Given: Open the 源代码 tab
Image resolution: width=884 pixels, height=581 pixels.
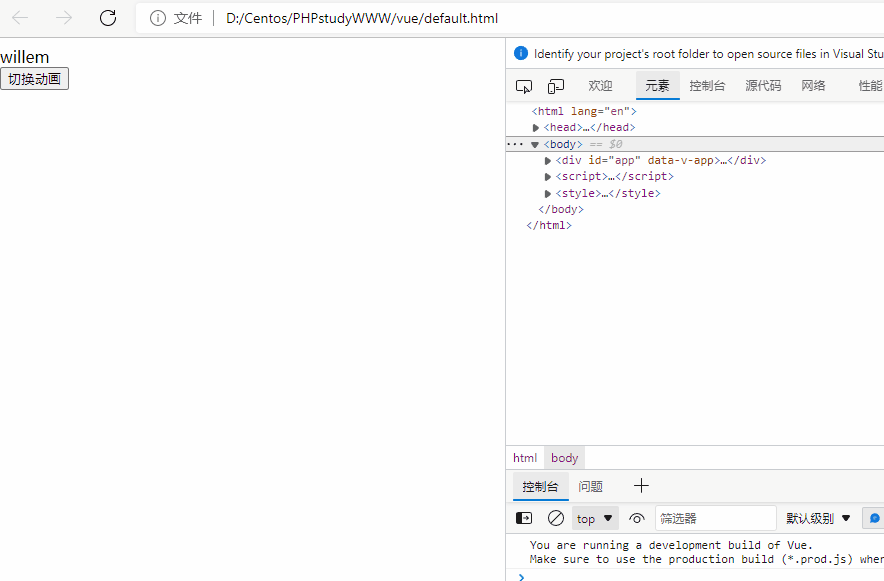Looking at the screenshot, I should 763,86.
